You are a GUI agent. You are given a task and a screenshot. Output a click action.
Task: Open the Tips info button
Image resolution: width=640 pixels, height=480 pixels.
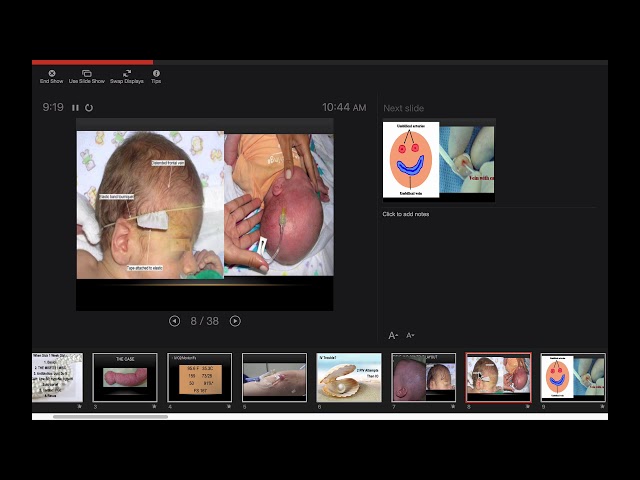coord(156,76)
